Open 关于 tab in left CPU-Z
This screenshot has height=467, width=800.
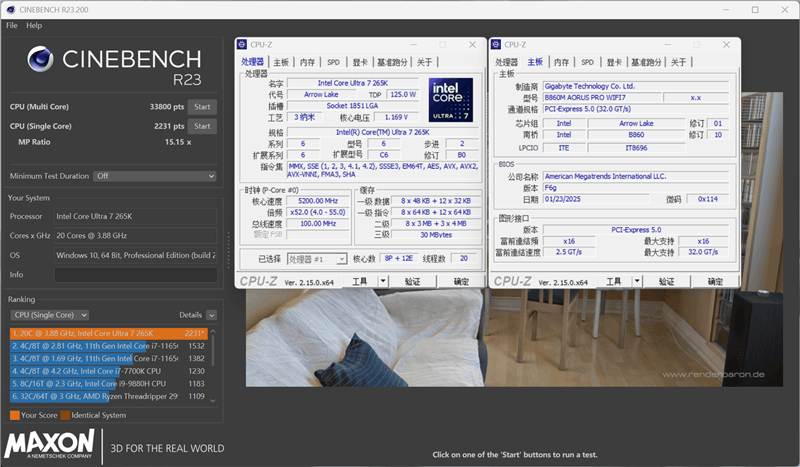[x=424, y=62]
